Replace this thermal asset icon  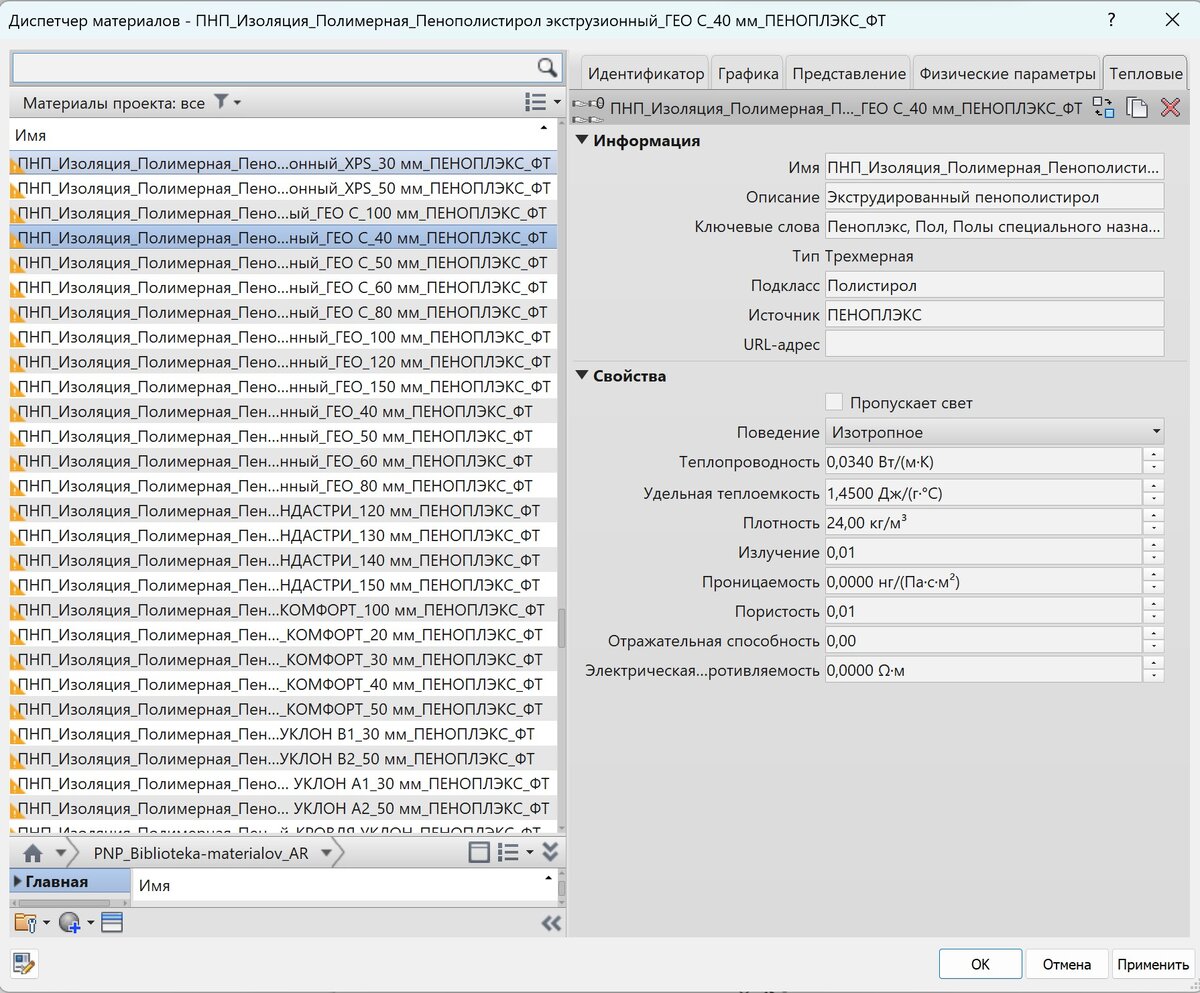pyautogui.click(x=1103, y=108)
